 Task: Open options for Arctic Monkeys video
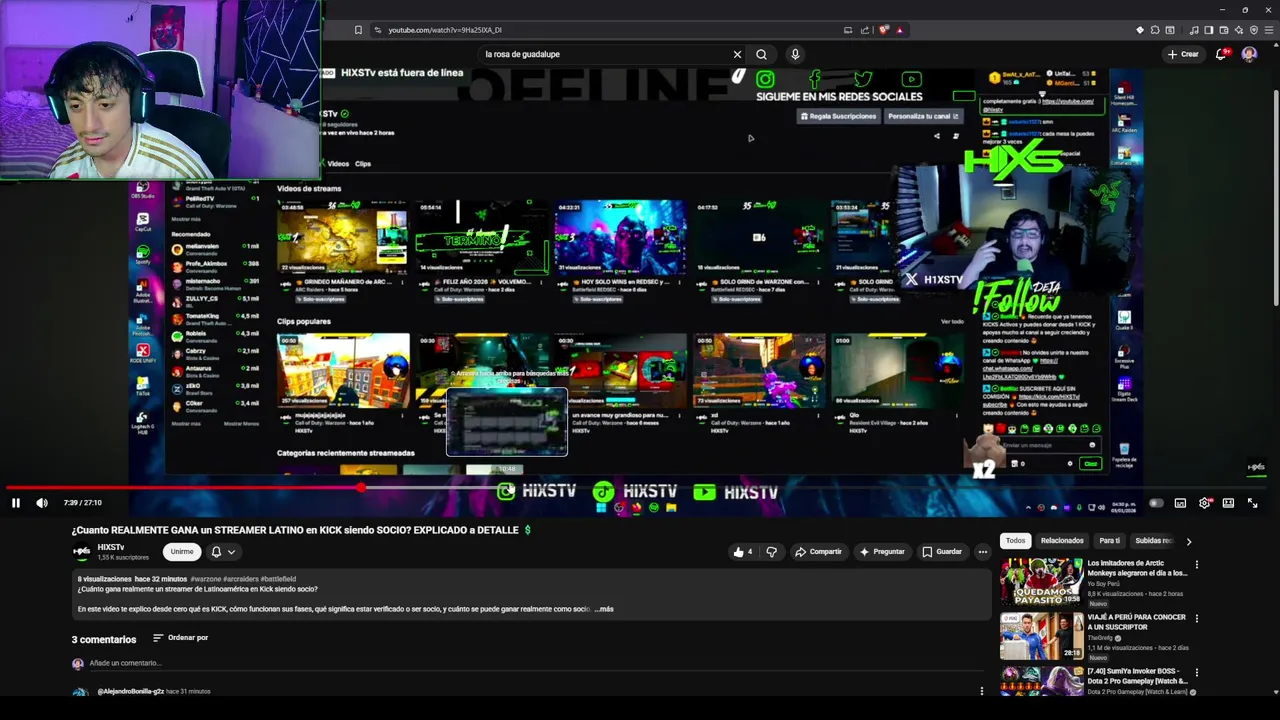coord(1196,565)
